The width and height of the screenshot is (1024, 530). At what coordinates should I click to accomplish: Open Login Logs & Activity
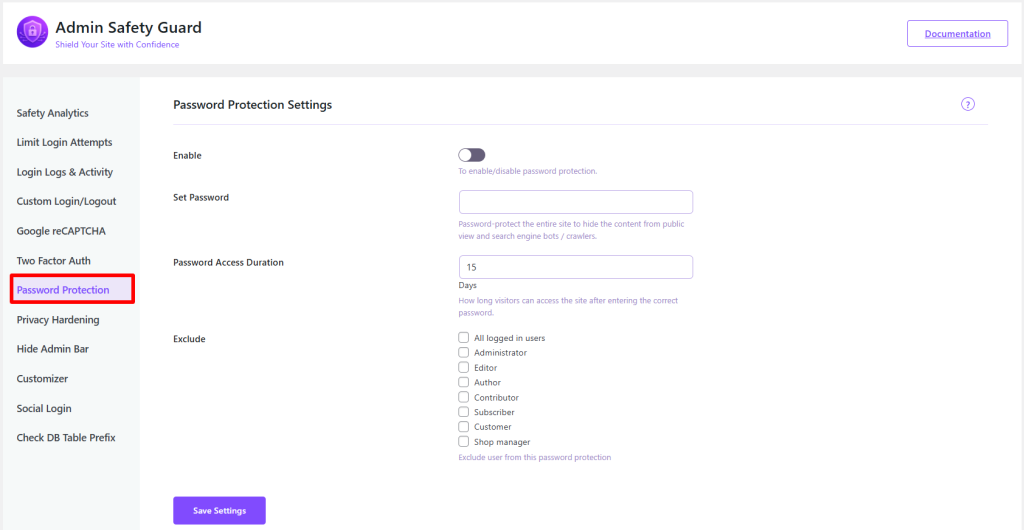pyautogui.click(x=65, y=172)
